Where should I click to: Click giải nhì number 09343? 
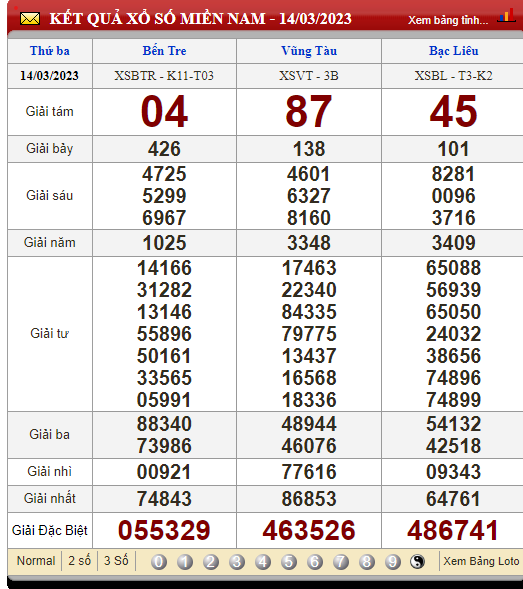(453, 472)
